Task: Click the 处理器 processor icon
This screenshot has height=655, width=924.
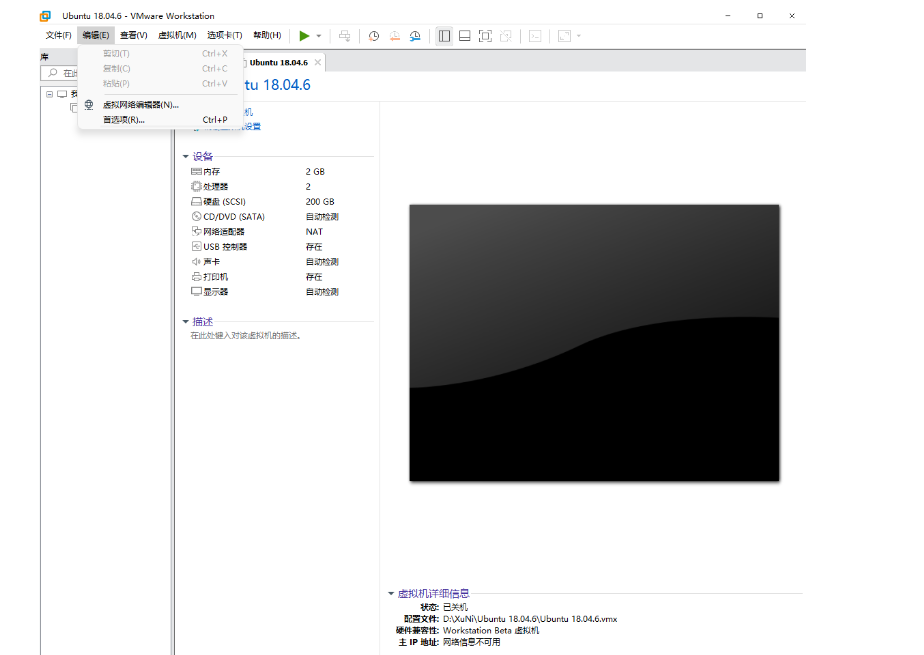Action: pyautogui.click(x=196, y=186)
